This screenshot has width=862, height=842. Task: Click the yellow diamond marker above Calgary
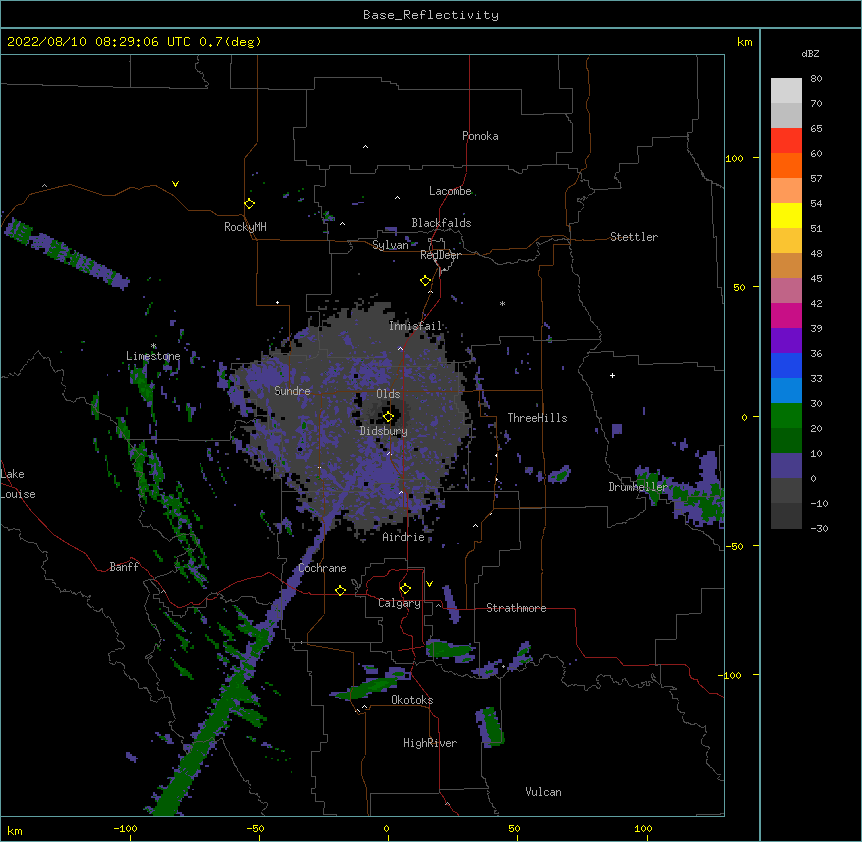click(x=406, y=589)
